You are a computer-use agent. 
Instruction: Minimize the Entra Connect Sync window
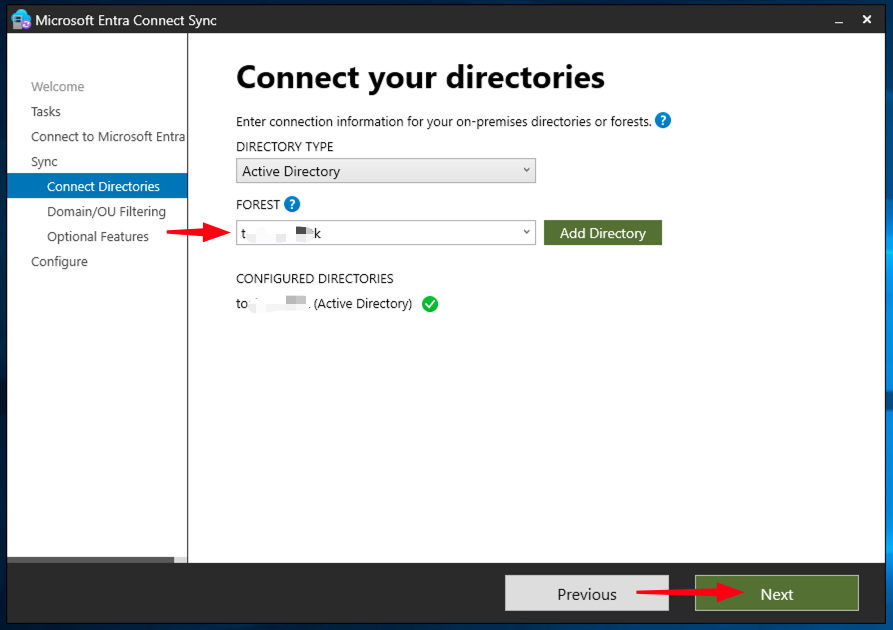[x=839, y=21]
